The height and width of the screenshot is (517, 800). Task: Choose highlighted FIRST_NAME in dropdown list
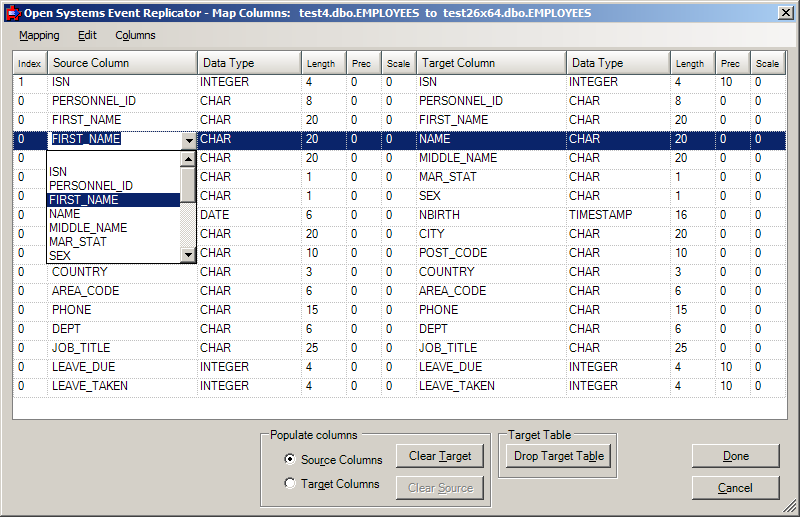pyautogui.click(x=113, y=200)
